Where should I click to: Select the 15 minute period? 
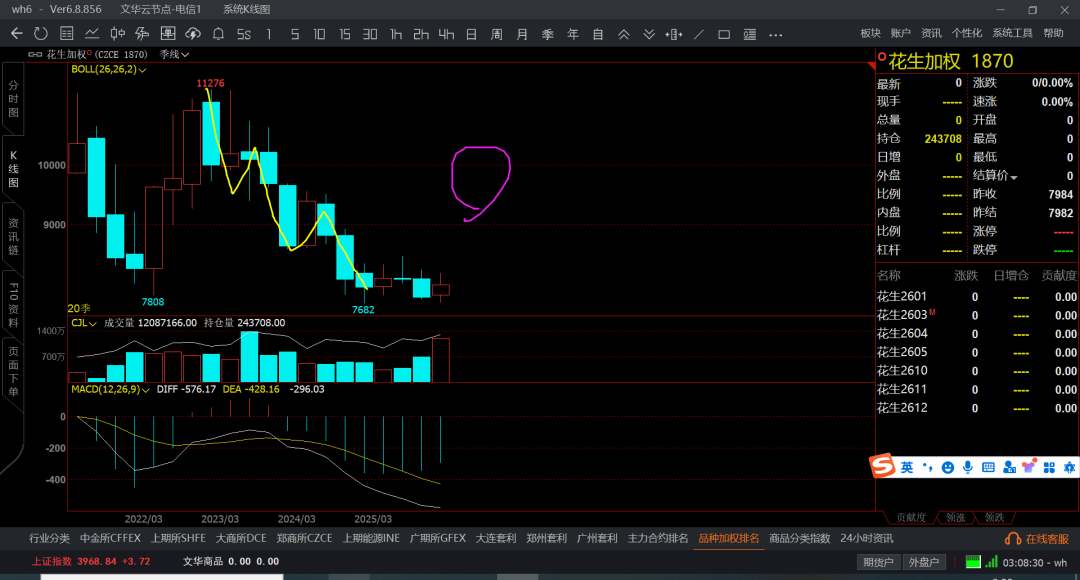point(344,34)
